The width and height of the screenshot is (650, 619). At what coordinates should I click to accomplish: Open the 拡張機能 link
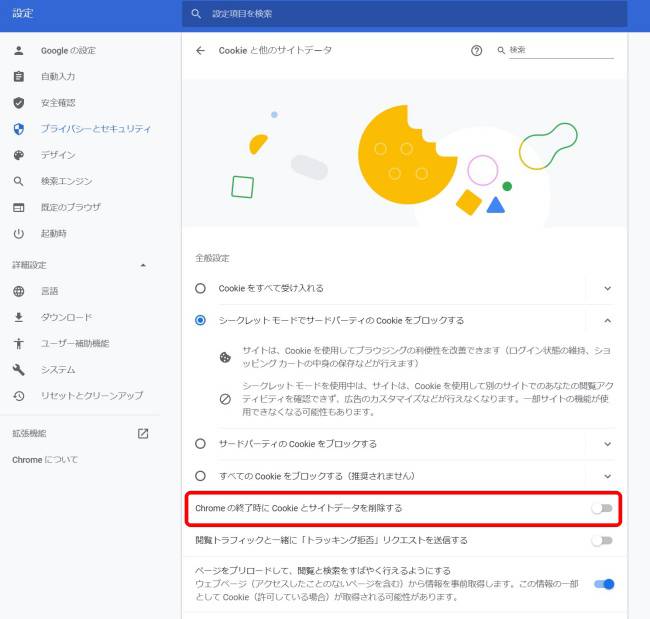click(x=29, y=434)
